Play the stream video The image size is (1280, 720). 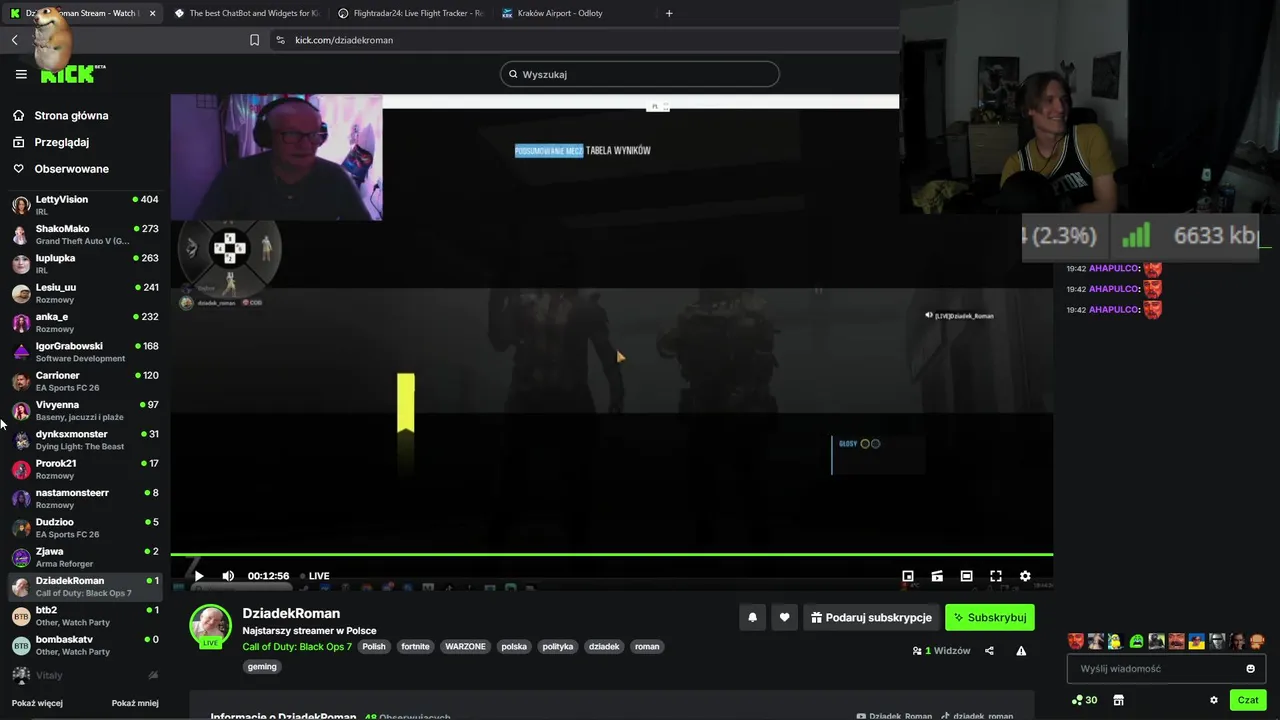click(x=199, y=576)
